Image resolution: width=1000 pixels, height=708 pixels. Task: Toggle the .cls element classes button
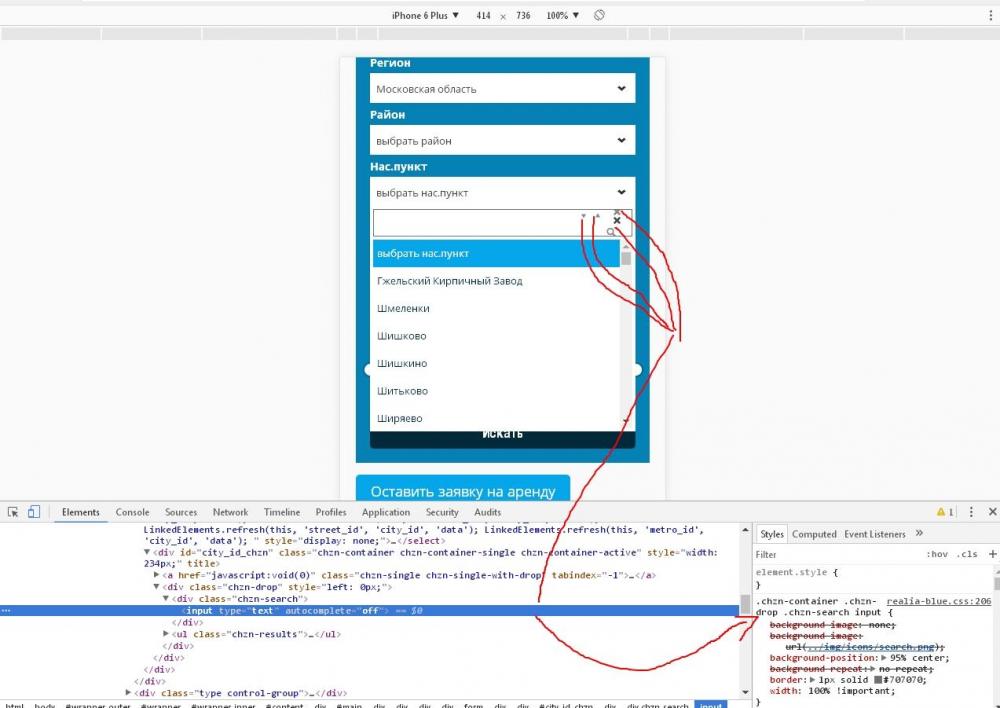[x=966, y=554]
